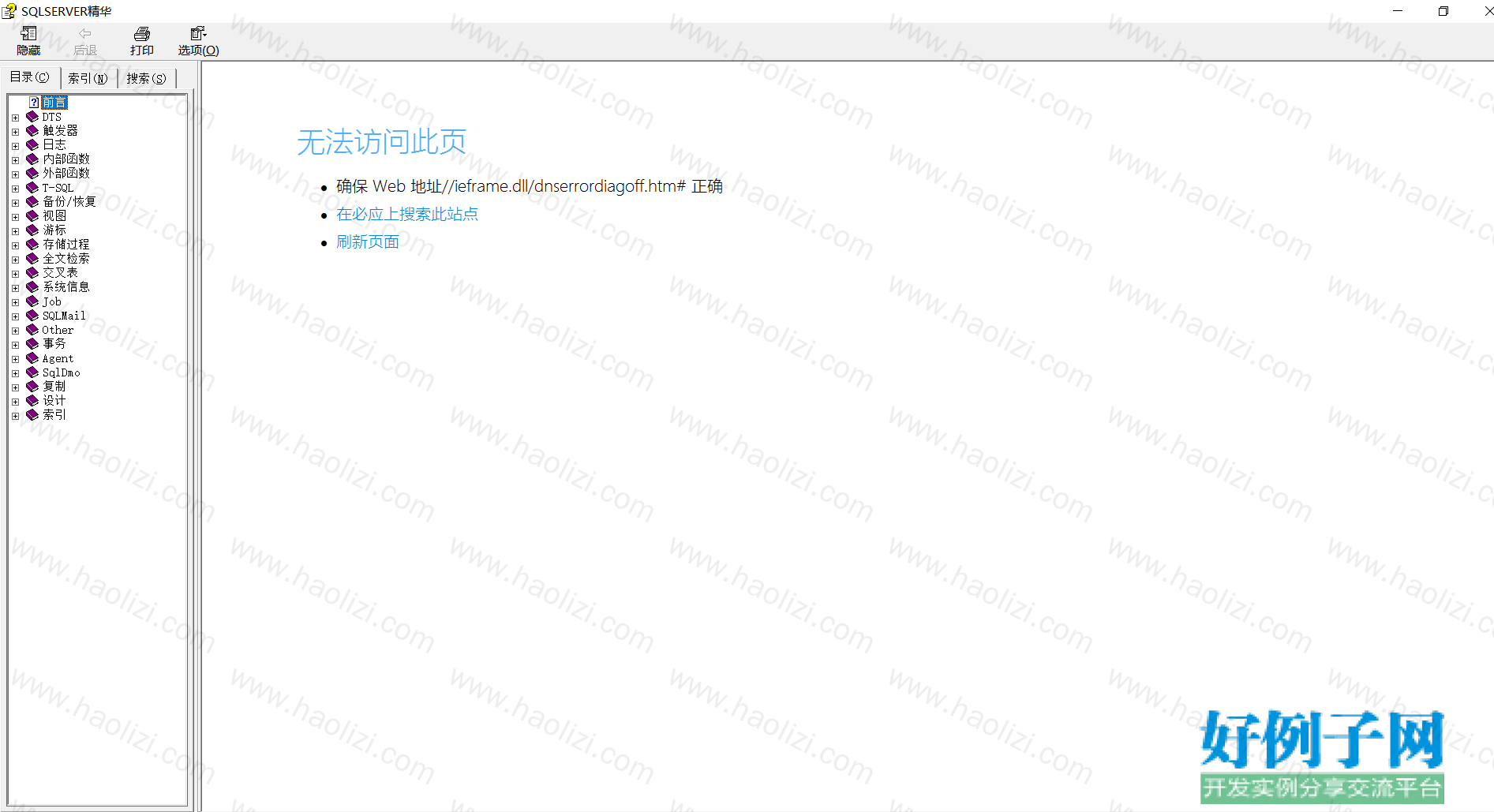Click the book icon beside 全文检索
This screenshot has width=1494, height=812.
click(x=32, y=259)
